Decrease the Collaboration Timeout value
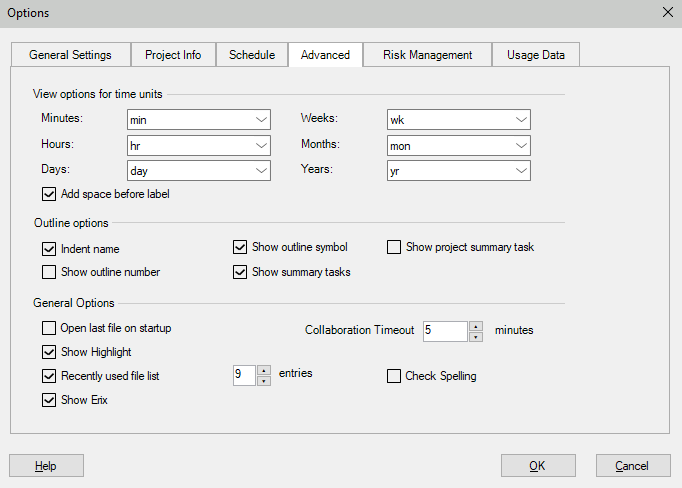The width and height of the screenshot is (682, 488). pyautogui.click(x=476, y=337)
